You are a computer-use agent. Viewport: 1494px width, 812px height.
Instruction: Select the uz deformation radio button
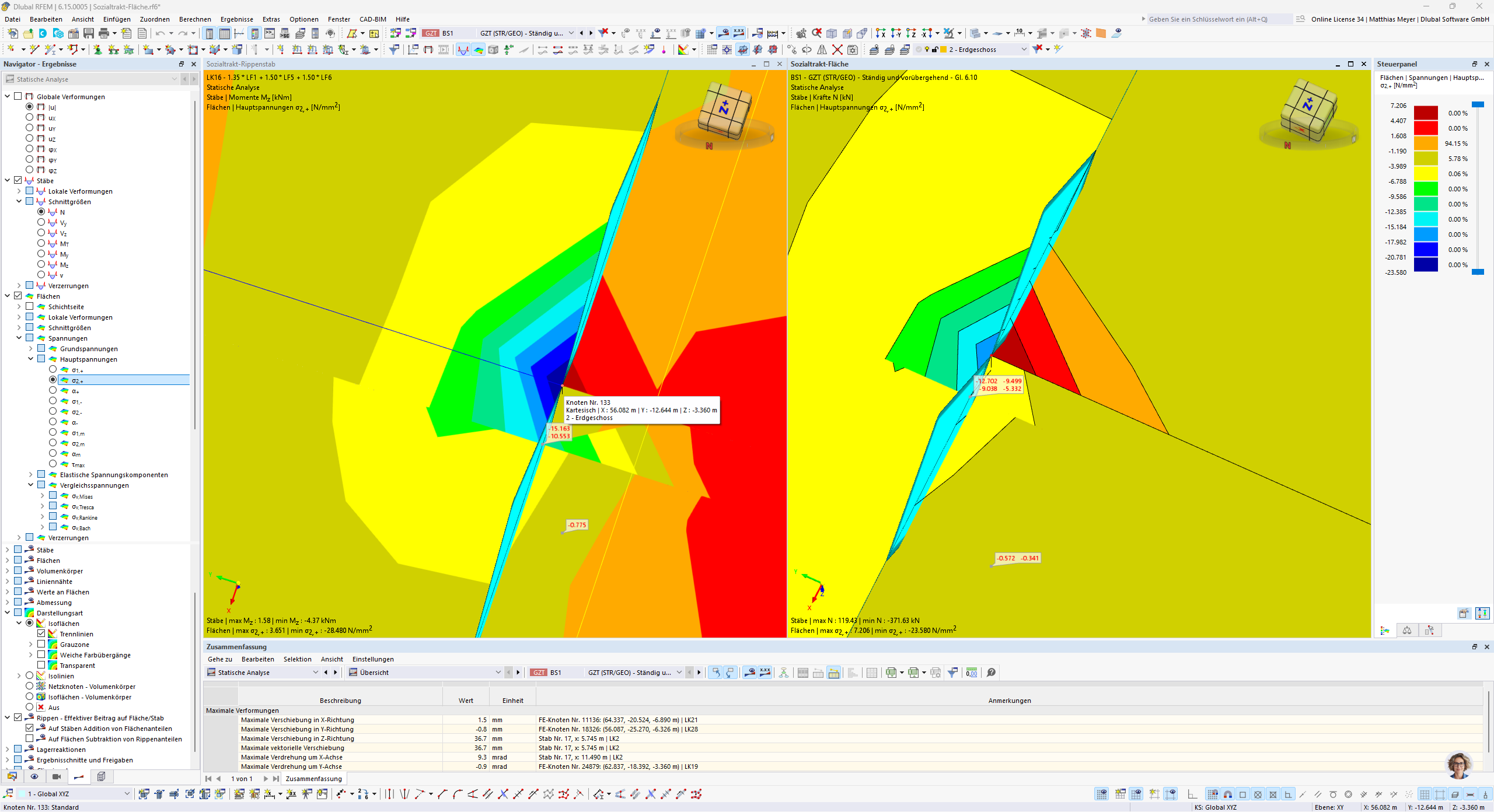point(30,138)
